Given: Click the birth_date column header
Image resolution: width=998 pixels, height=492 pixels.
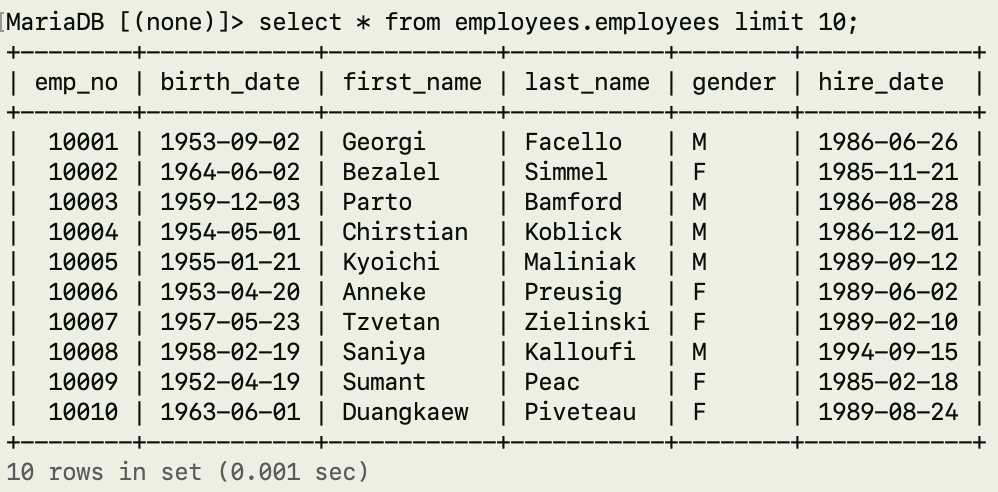Looking at the screenshot, I should pyautogui.click(x=230, y=82).
